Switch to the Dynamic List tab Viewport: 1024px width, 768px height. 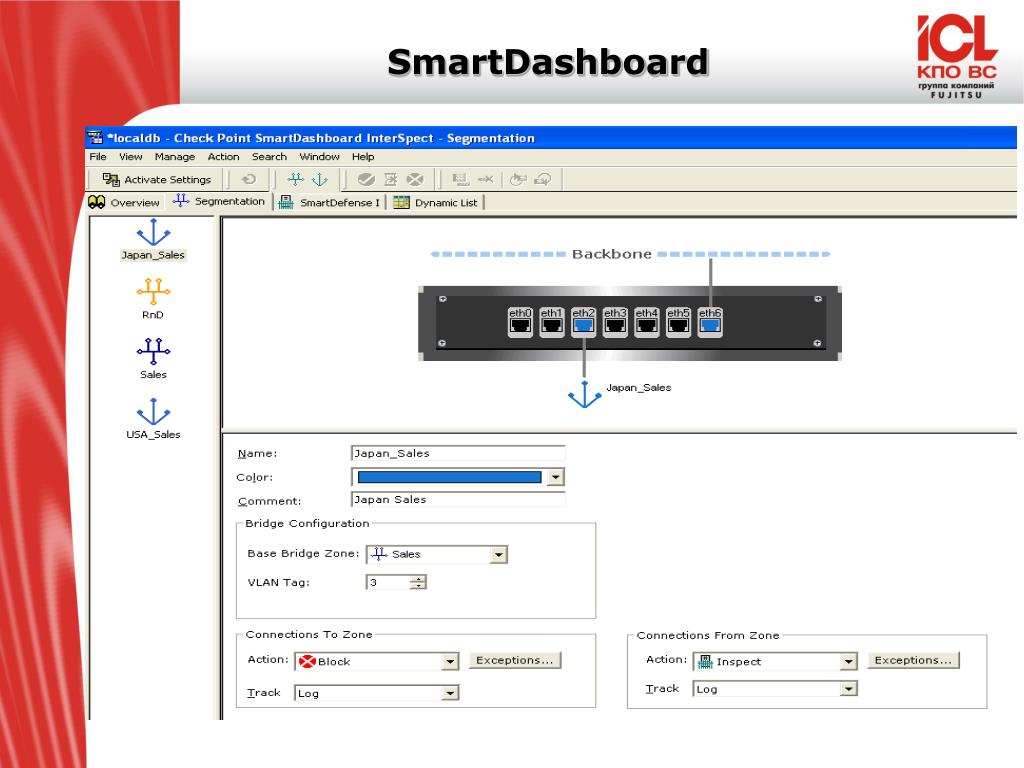pos(436,202)
